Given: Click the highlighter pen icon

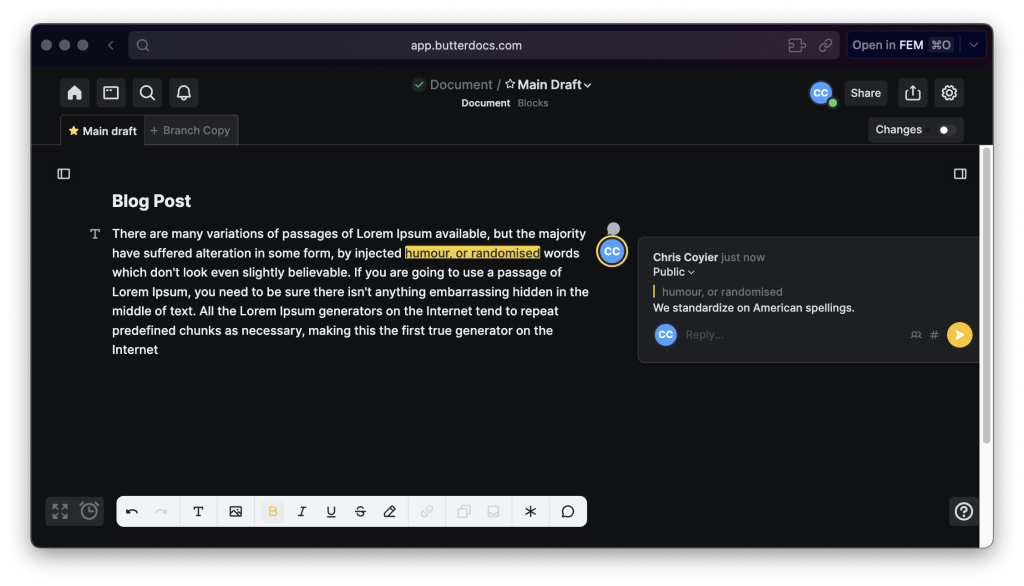Looking at the screenshot, I should 390,511.
